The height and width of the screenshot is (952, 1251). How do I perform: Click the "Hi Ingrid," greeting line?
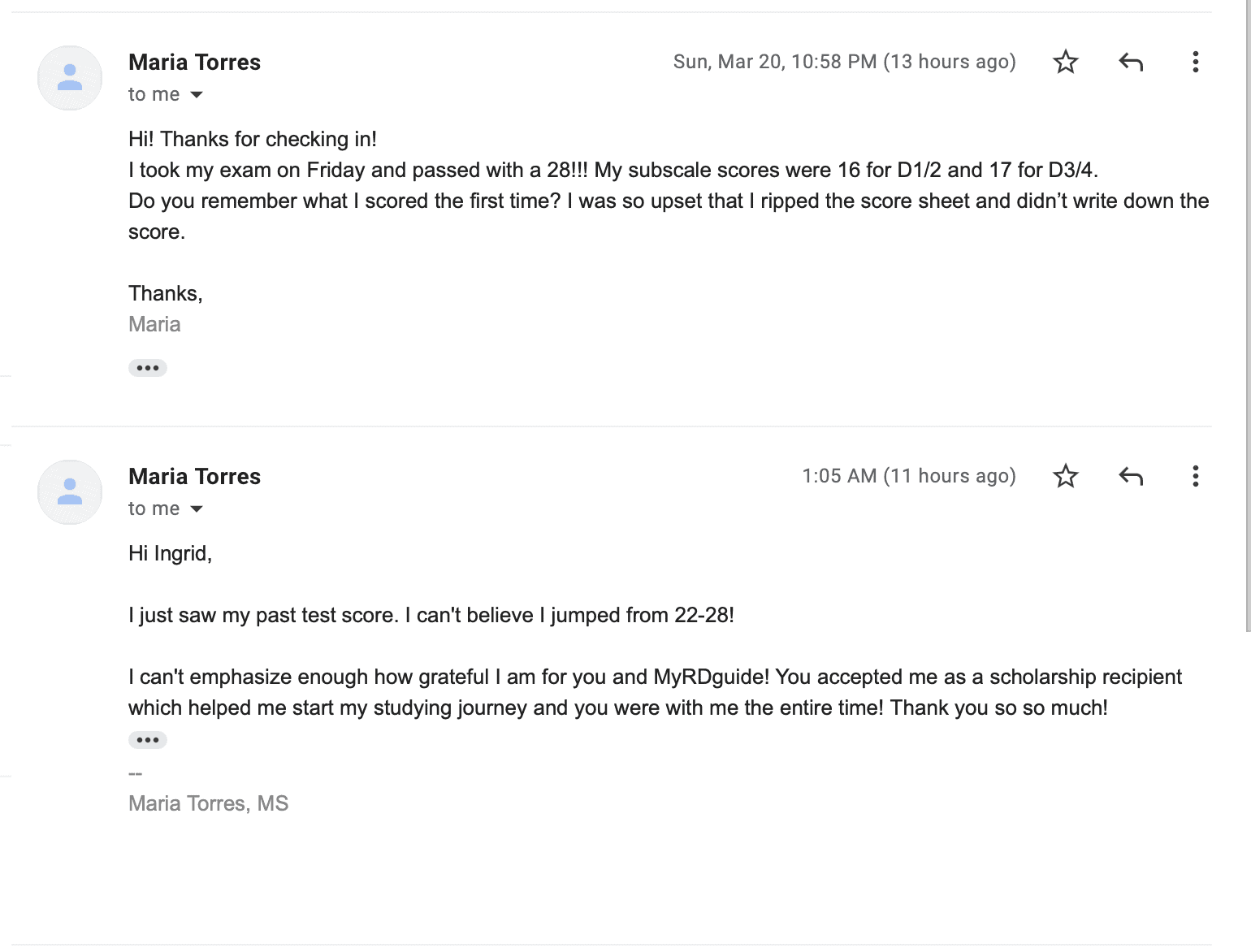click(x=170, y=553)
